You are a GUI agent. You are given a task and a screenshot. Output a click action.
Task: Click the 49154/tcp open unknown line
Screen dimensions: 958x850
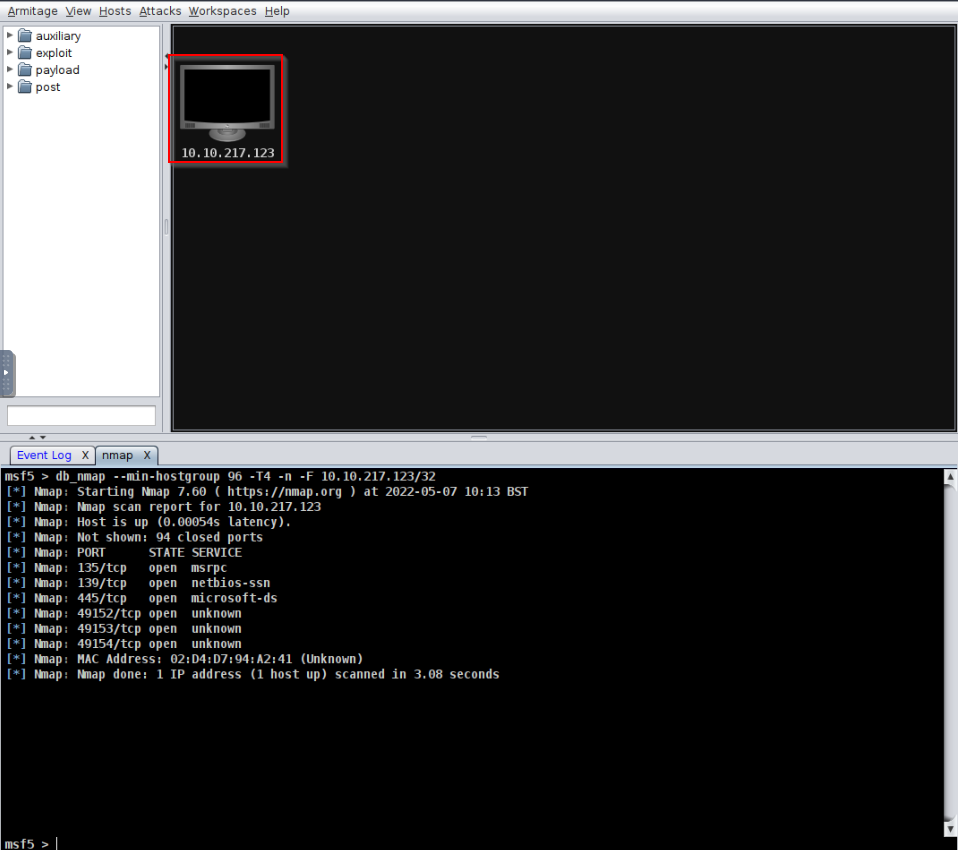124,644
